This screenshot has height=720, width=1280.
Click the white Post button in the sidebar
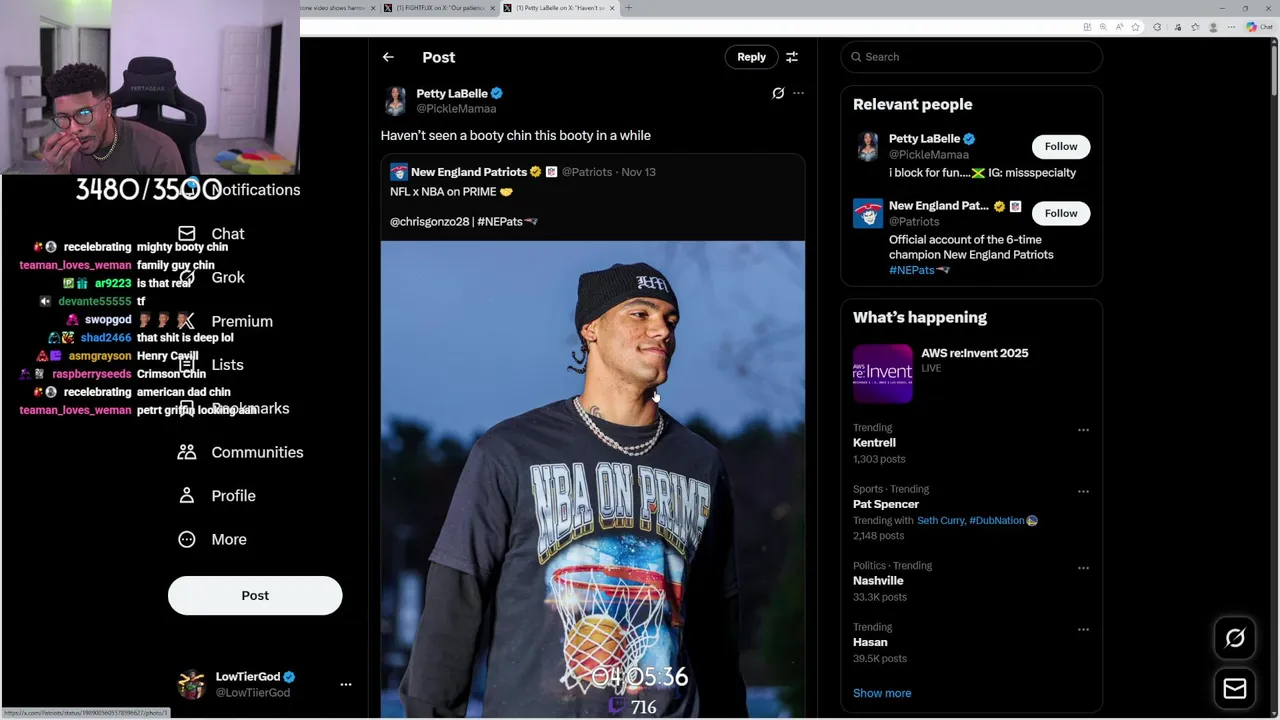pos(255,595)
